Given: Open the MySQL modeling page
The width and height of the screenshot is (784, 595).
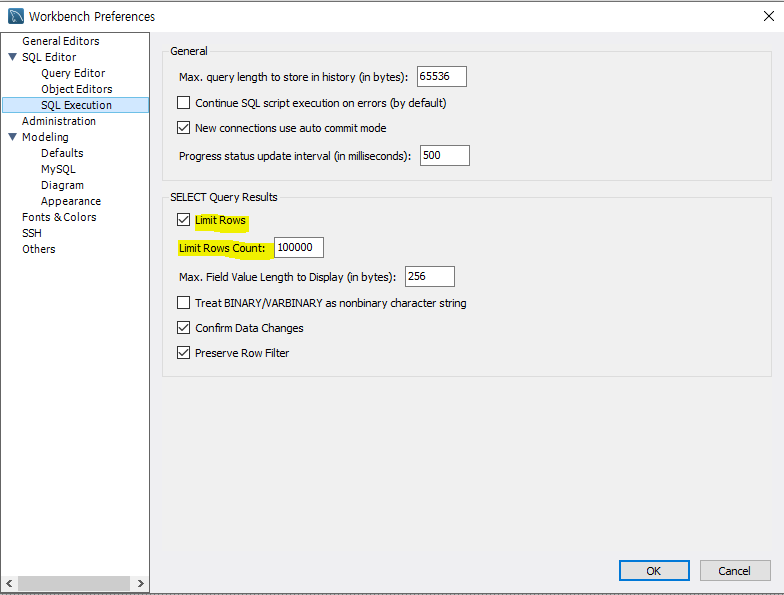Looking at the screenshot, I should click(x=58, y=169).
